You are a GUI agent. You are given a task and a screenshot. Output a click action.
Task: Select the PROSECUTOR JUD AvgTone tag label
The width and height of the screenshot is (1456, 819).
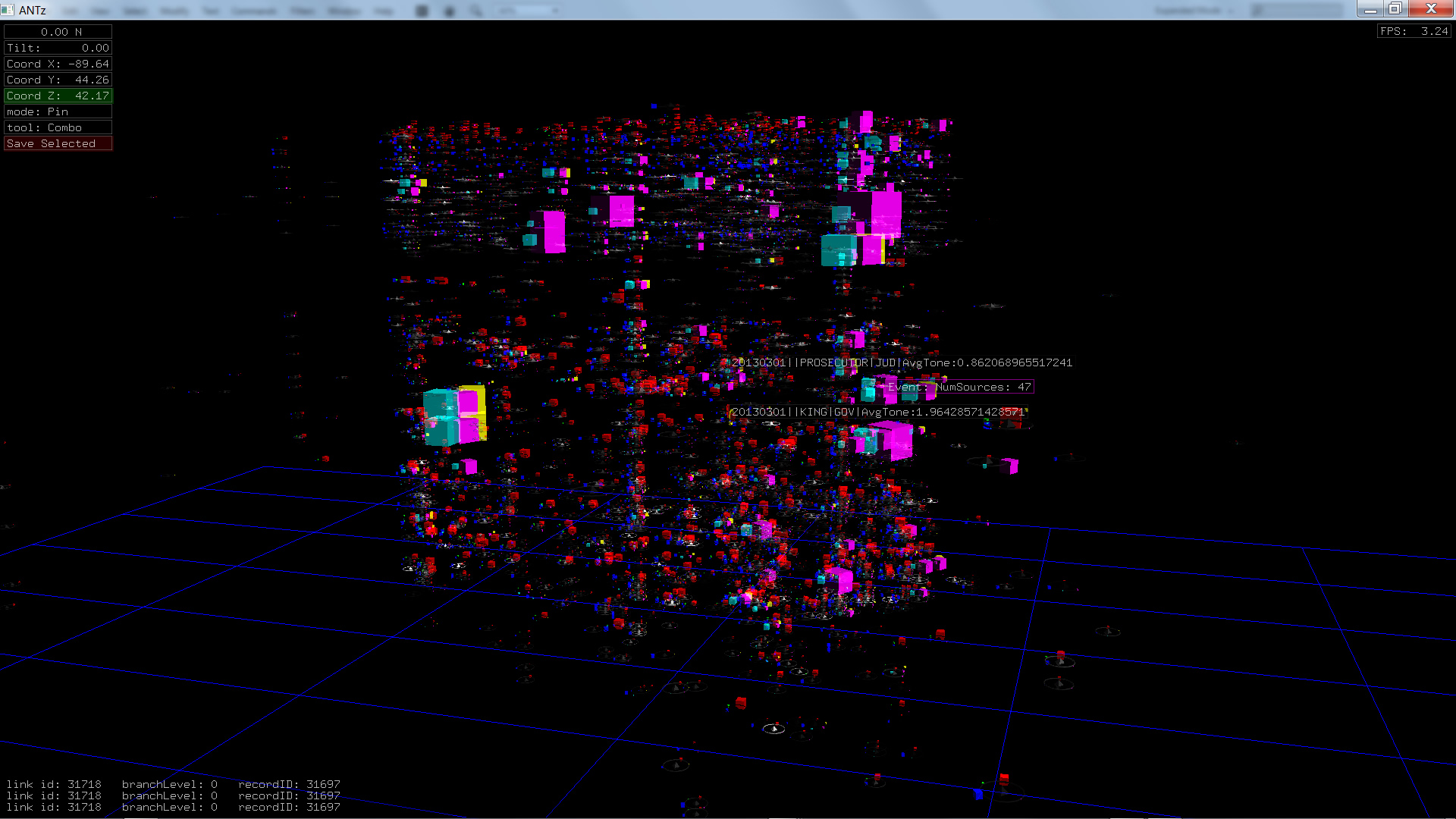[902, 362]
